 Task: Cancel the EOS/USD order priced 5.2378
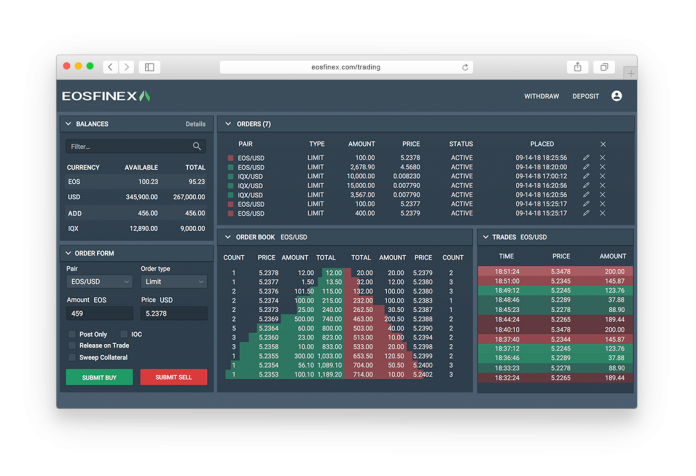pos(602,158)
